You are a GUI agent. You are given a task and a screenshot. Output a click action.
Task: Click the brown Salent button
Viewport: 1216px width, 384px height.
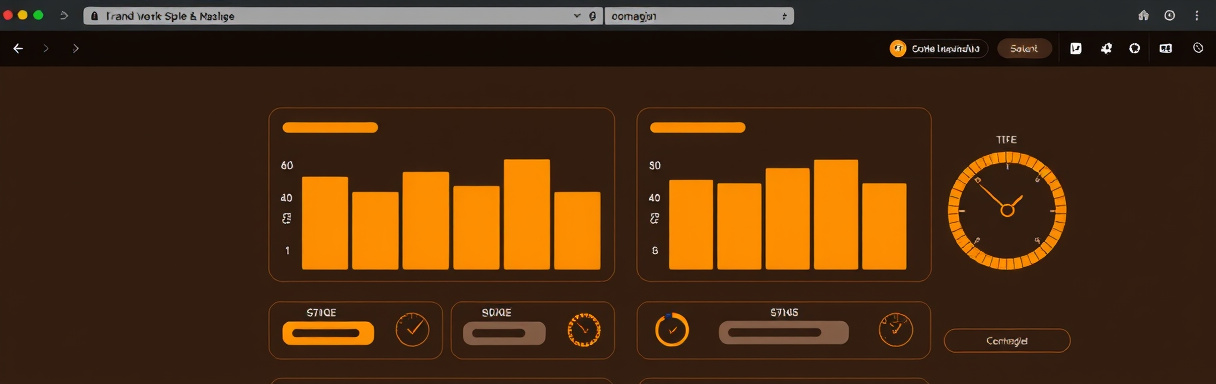point(1024,48)
